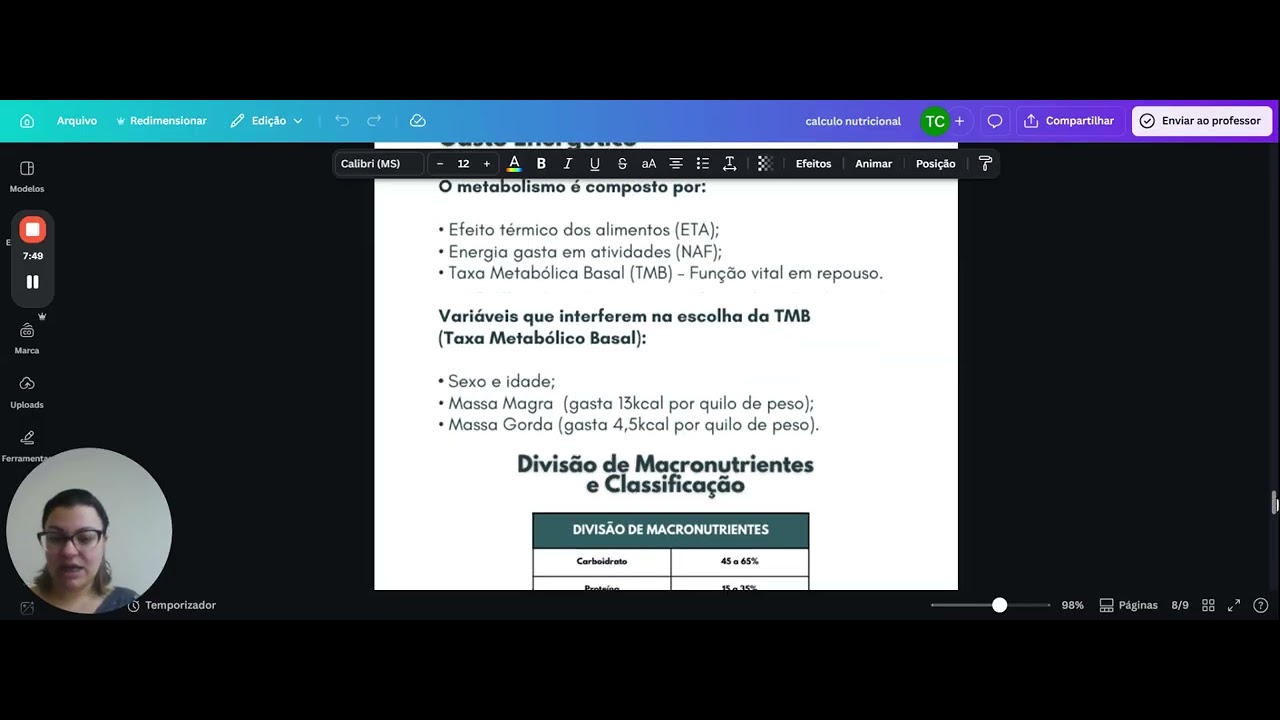Expand the Edição mode dropdown

[266, 121]
